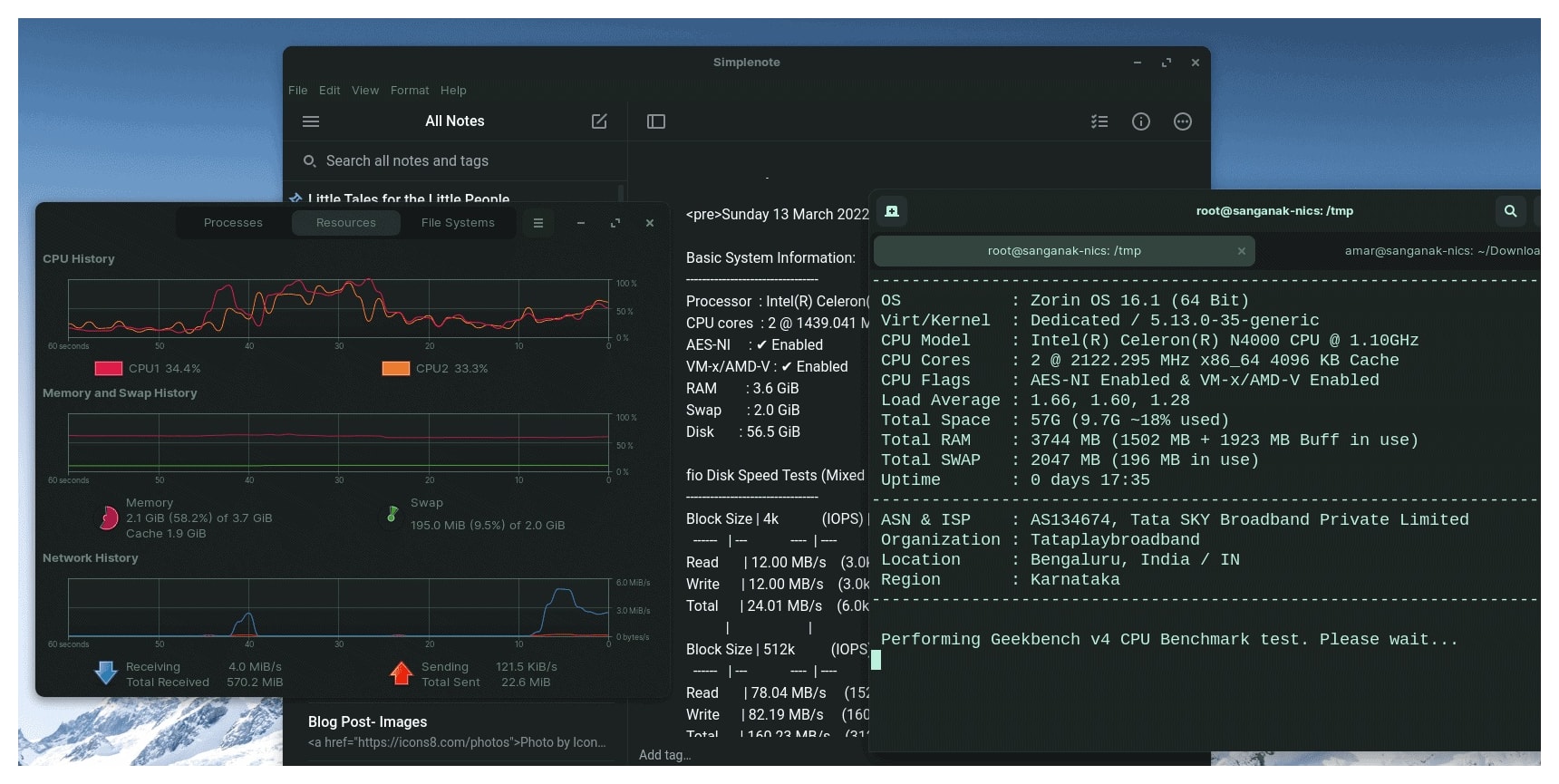Switch to the File Systems tab
This screenshot has width=1559, height=784.
[x=458, y=223]
